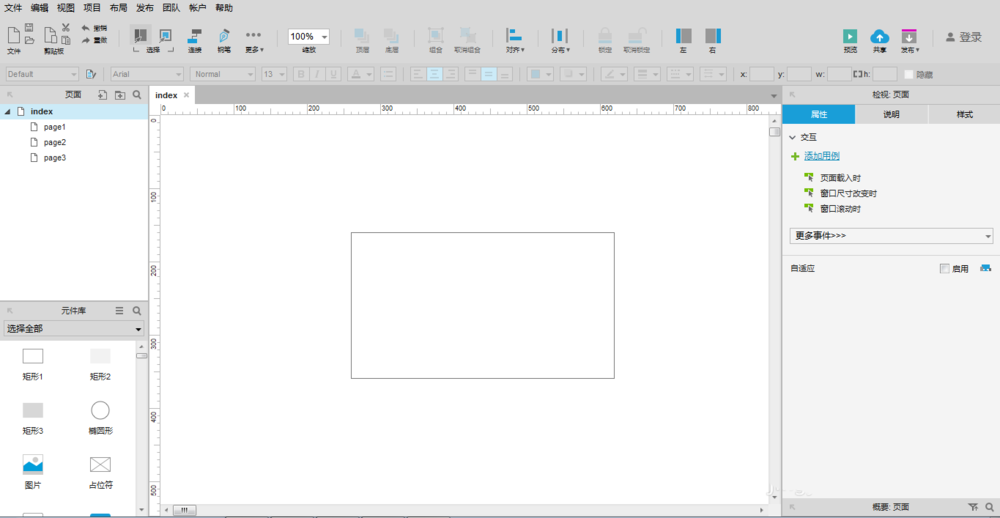Add a new page in Pages panel

click(x=102, y=94)
